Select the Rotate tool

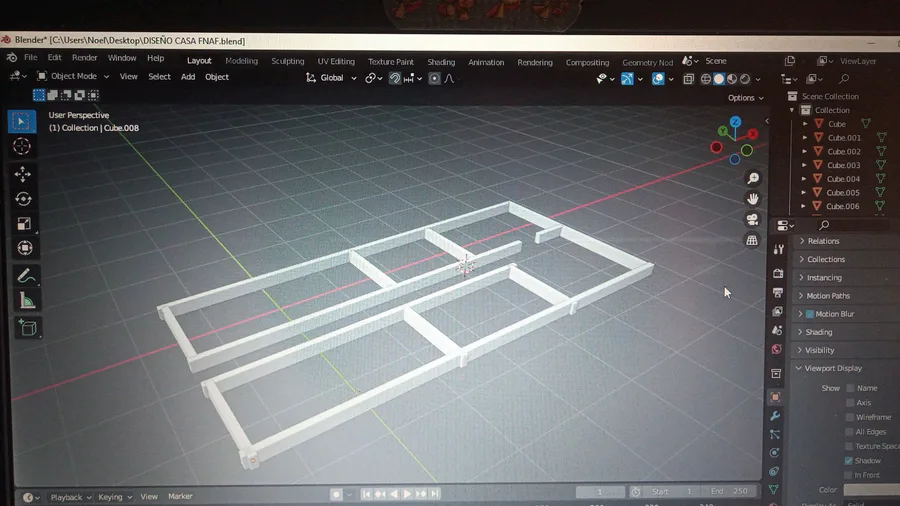pyautogui.click(x=24, y=198)
